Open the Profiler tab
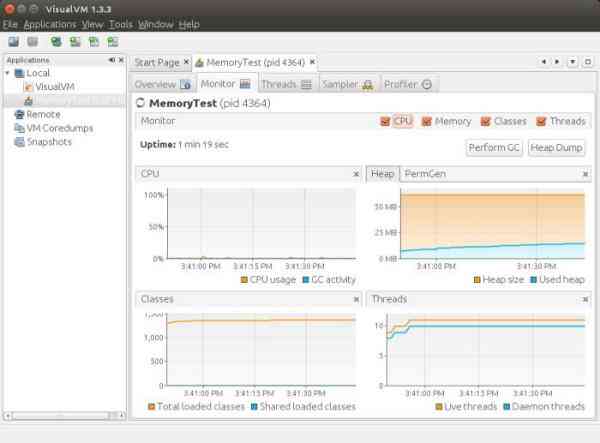The image size is (600, 443). (408, 84)
